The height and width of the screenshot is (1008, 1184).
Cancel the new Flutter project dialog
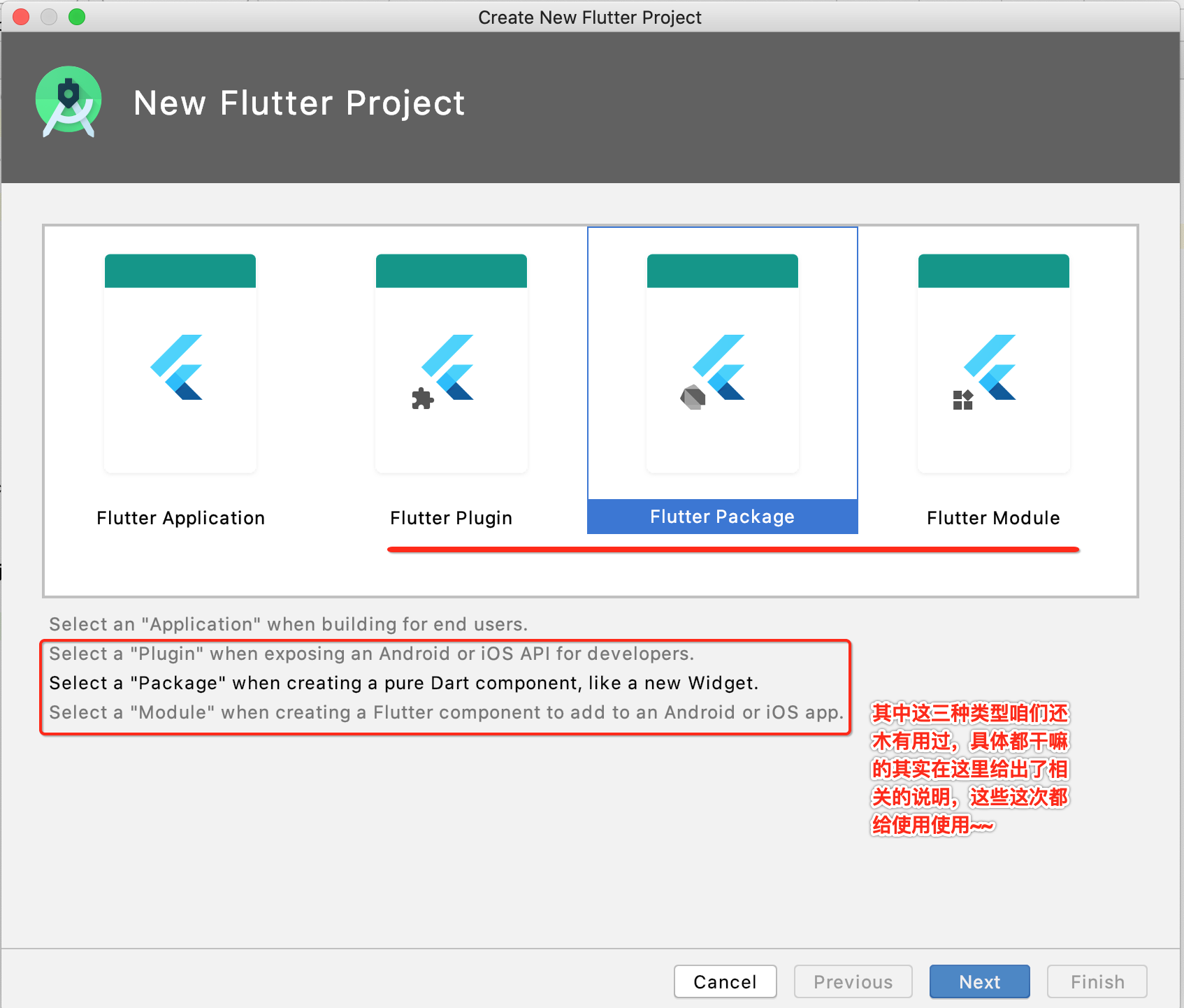click(725, 981)
